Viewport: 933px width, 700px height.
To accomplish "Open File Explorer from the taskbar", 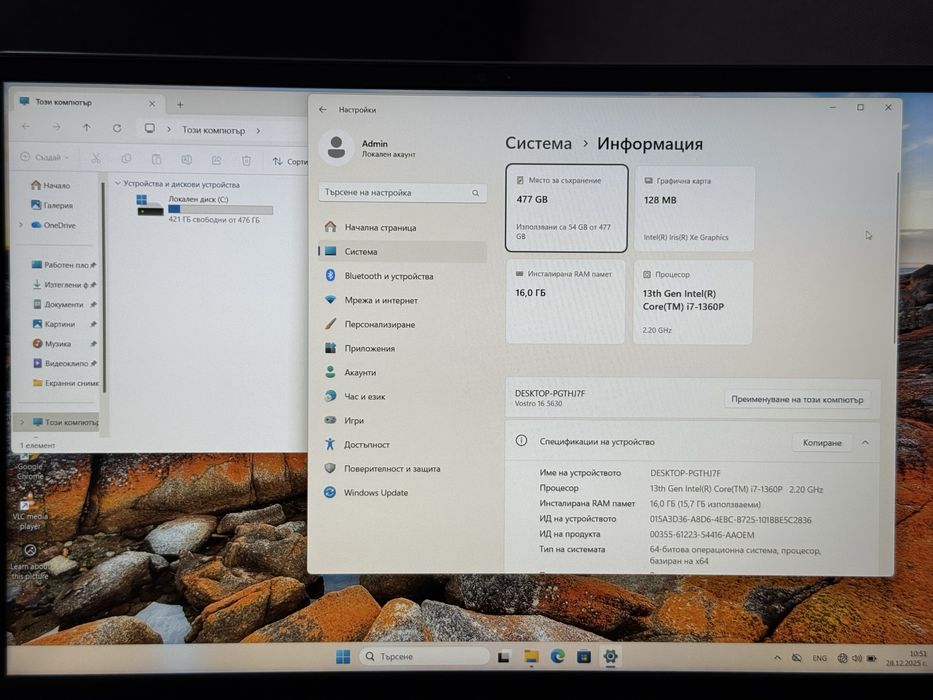I will (531, 657).
